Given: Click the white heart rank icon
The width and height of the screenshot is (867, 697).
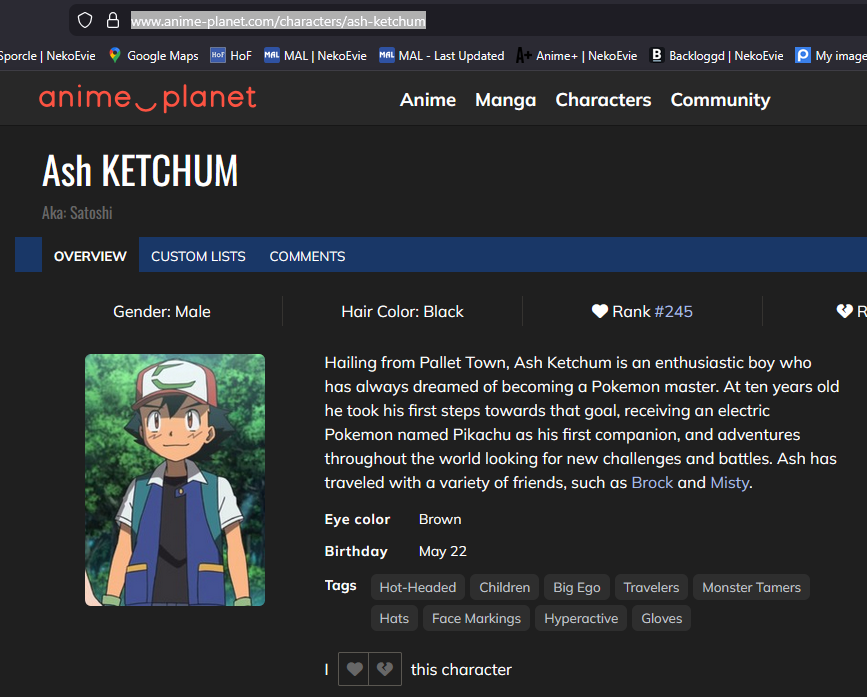Looking at the screenshot, I should [600, 311].
